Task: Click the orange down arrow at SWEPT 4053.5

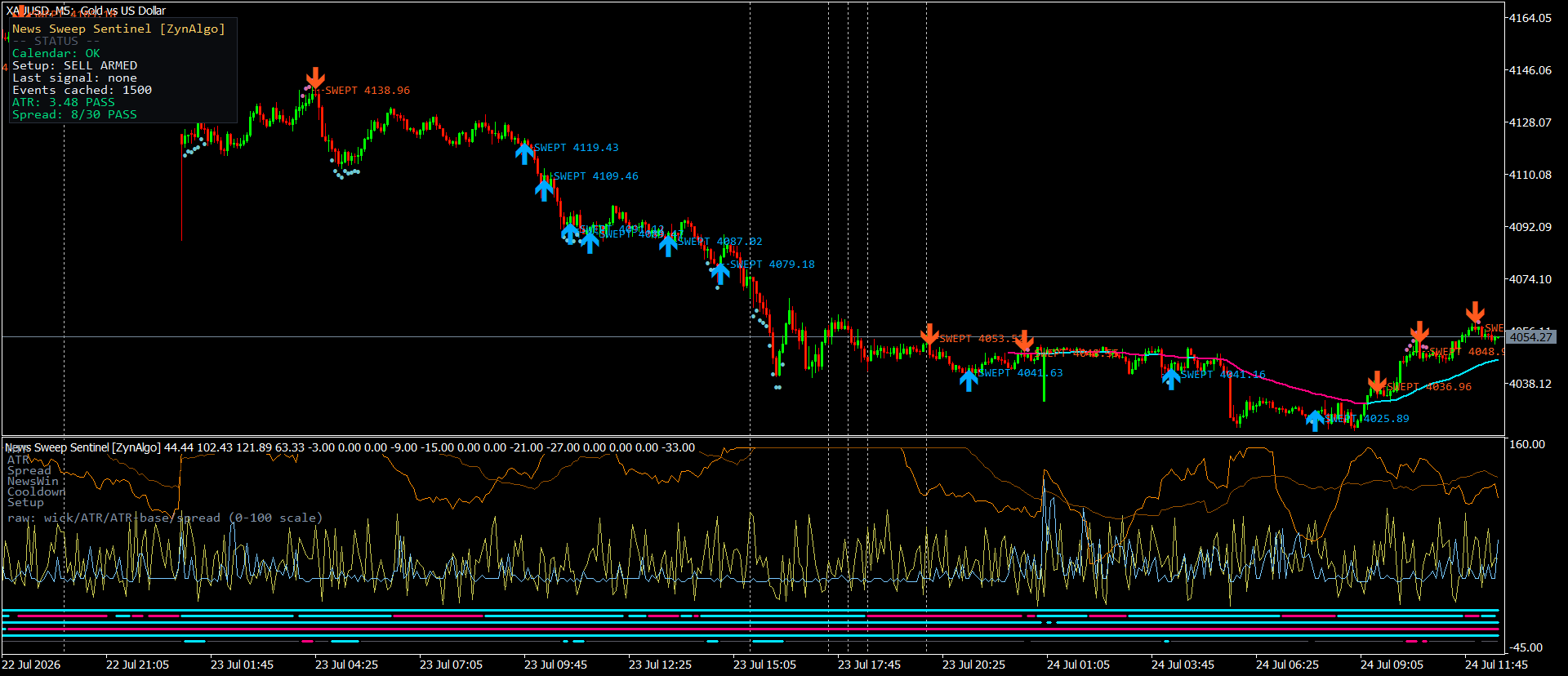Action: (929, 334)
